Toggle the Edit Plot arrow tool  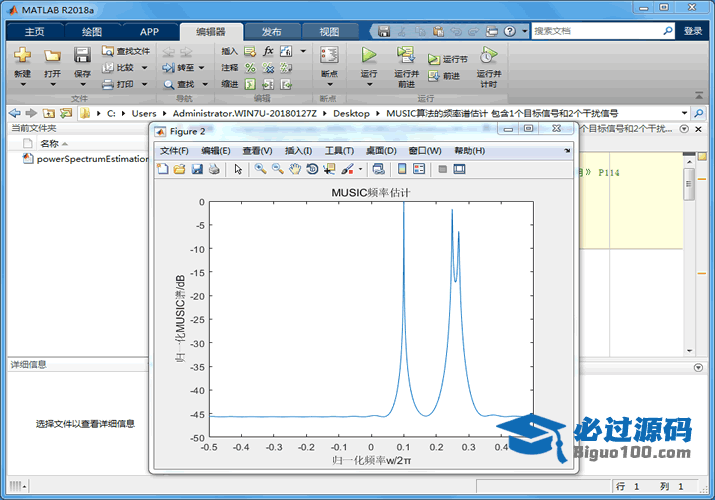coord(238,169)
